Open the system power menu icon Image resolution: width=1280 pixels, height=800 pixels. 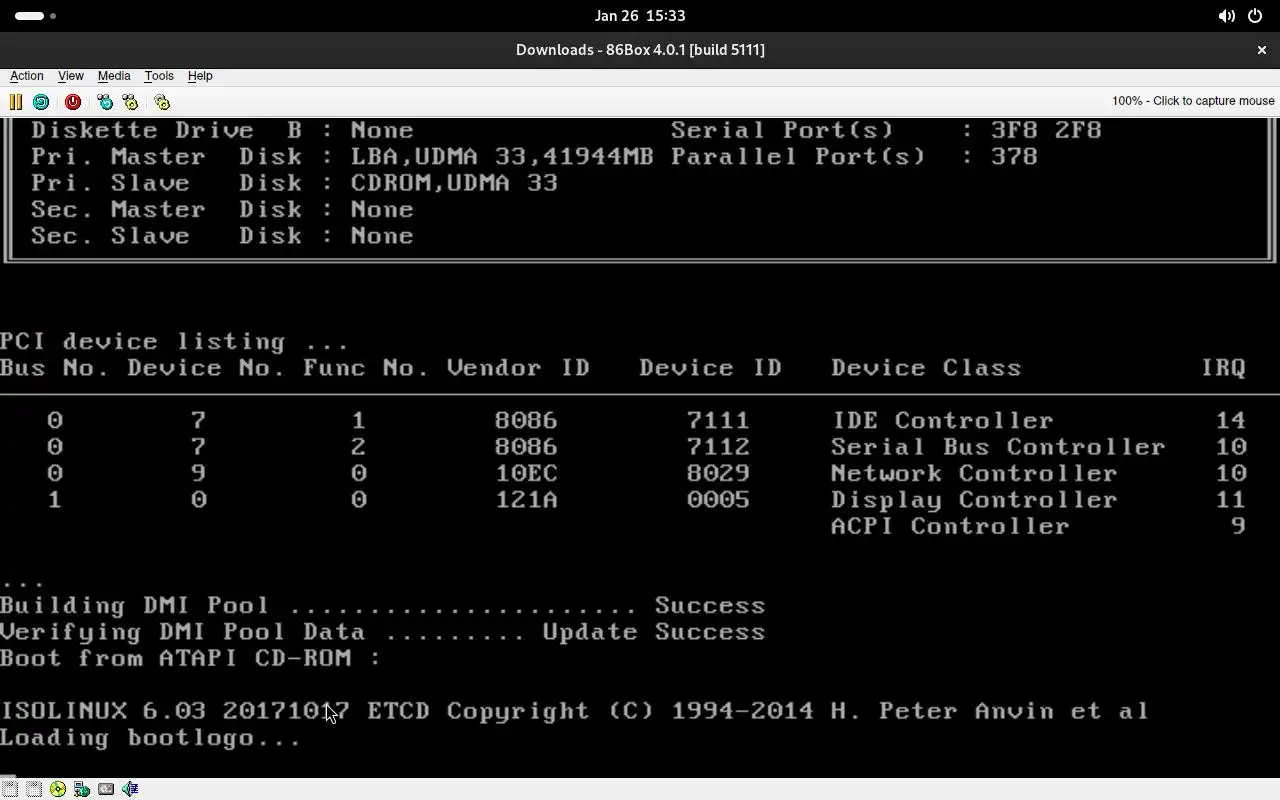click(x=1254, y=16)
